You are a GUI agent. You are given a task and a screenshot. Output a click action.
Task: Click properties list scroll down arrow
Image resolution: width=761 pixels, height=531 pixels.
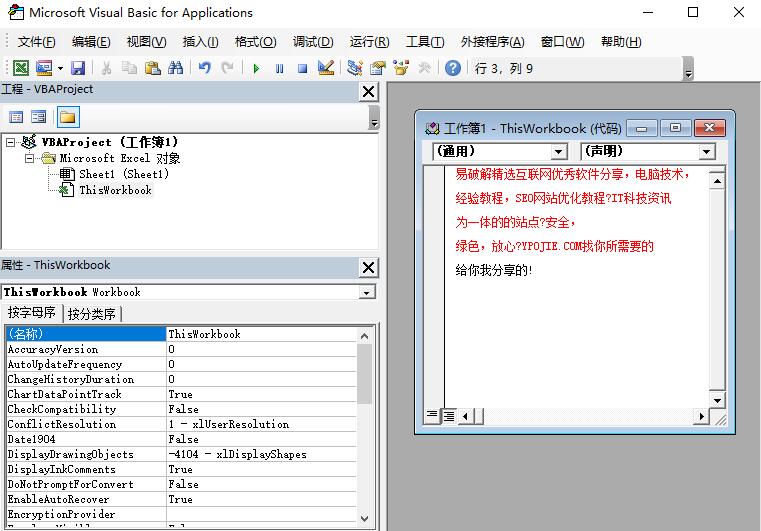[x=364, y=519]
